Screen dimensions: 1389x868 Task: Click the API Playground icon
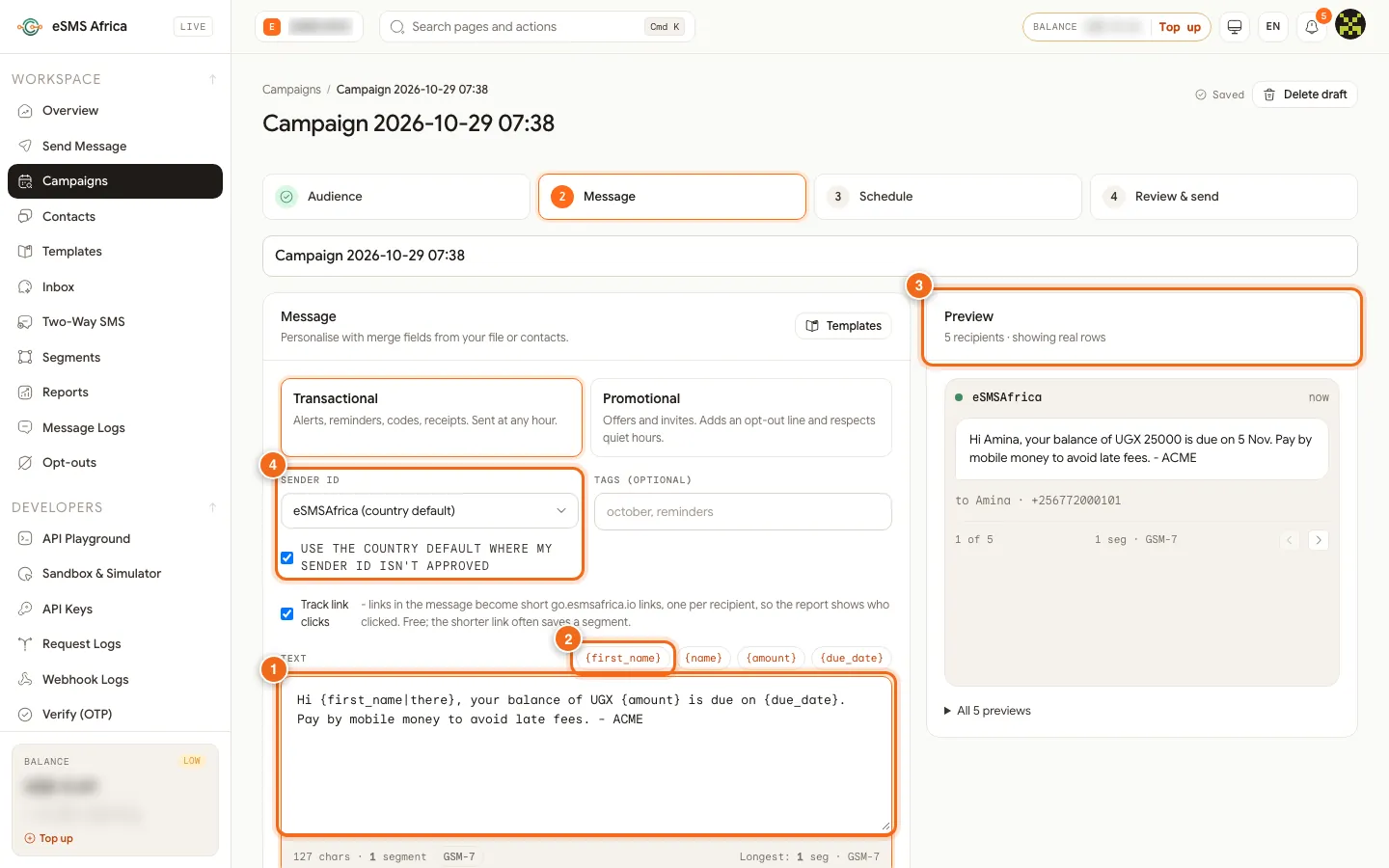click(x=25, y=538)
